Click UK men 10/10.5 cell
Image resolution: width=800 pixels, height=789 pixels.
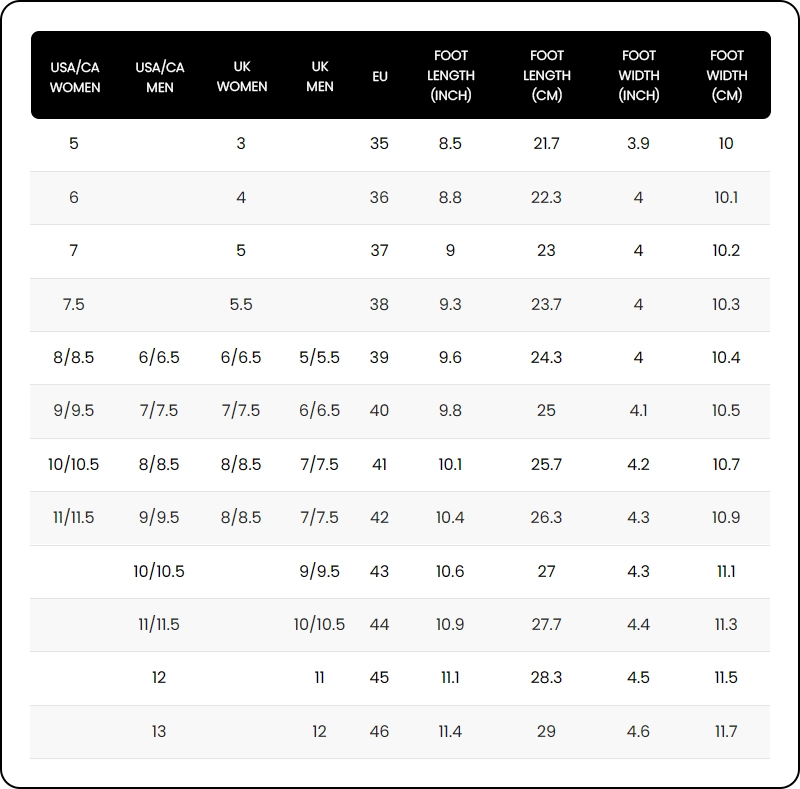(x=319, y=625)
